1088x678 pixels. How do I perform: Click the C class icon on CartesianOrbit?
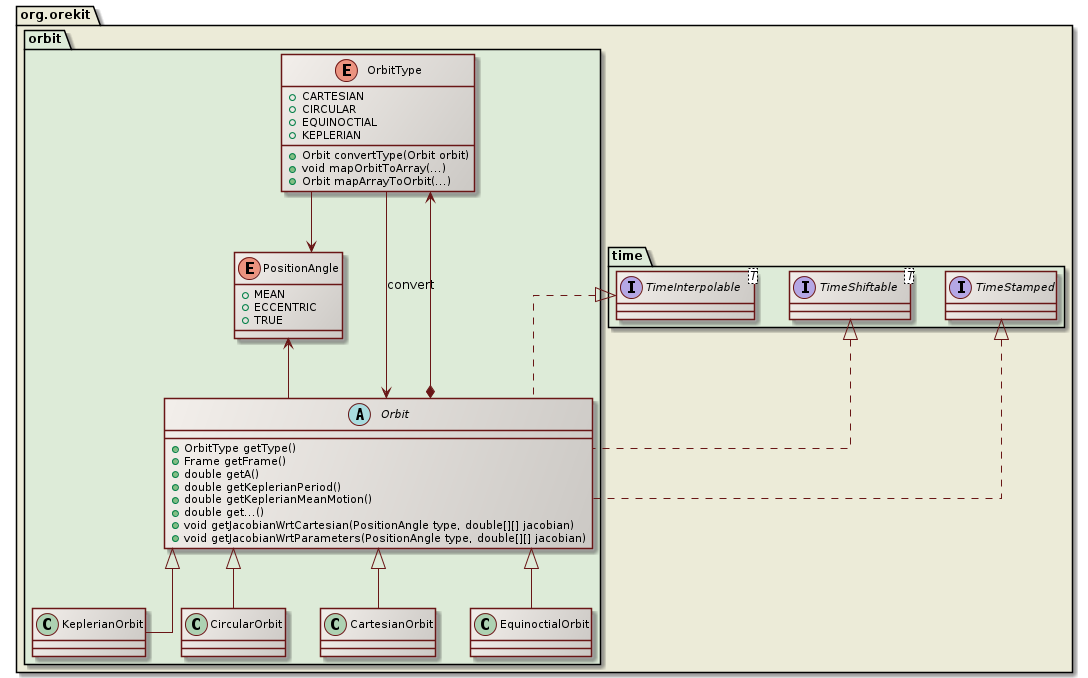tap(334, 623)
